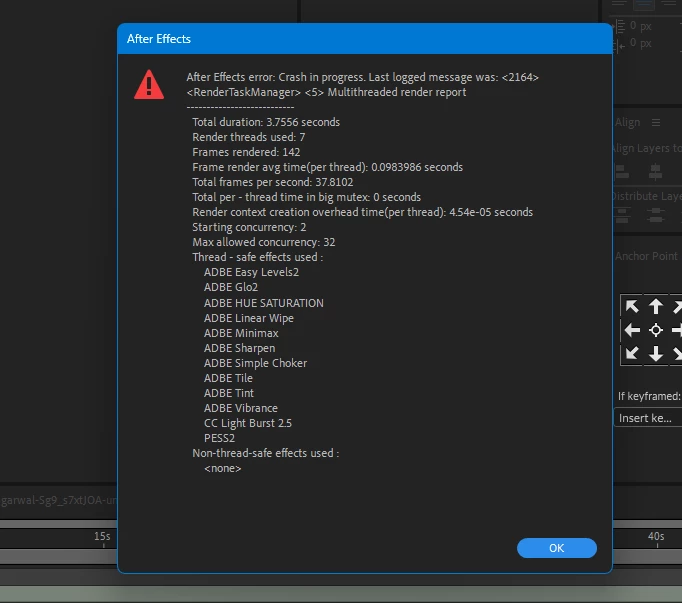Screen dimensions: 682x603
Task: Click 'Render context creation overhead time' line
Action: (362, 212)
